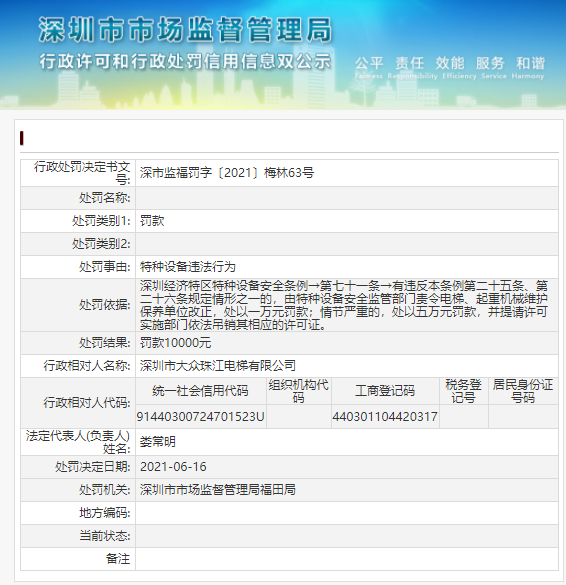566x585 pixels.
Task: Click the 税务登记号 column header
Action: point(463,391)
